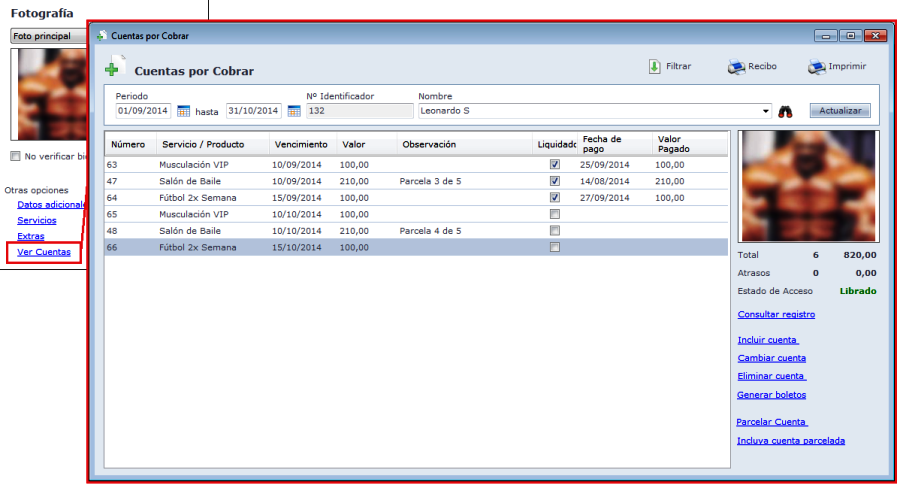Screen dimensions: 900x485
Task: Open calendar picker for start date
Action: (x=184, y=111)
